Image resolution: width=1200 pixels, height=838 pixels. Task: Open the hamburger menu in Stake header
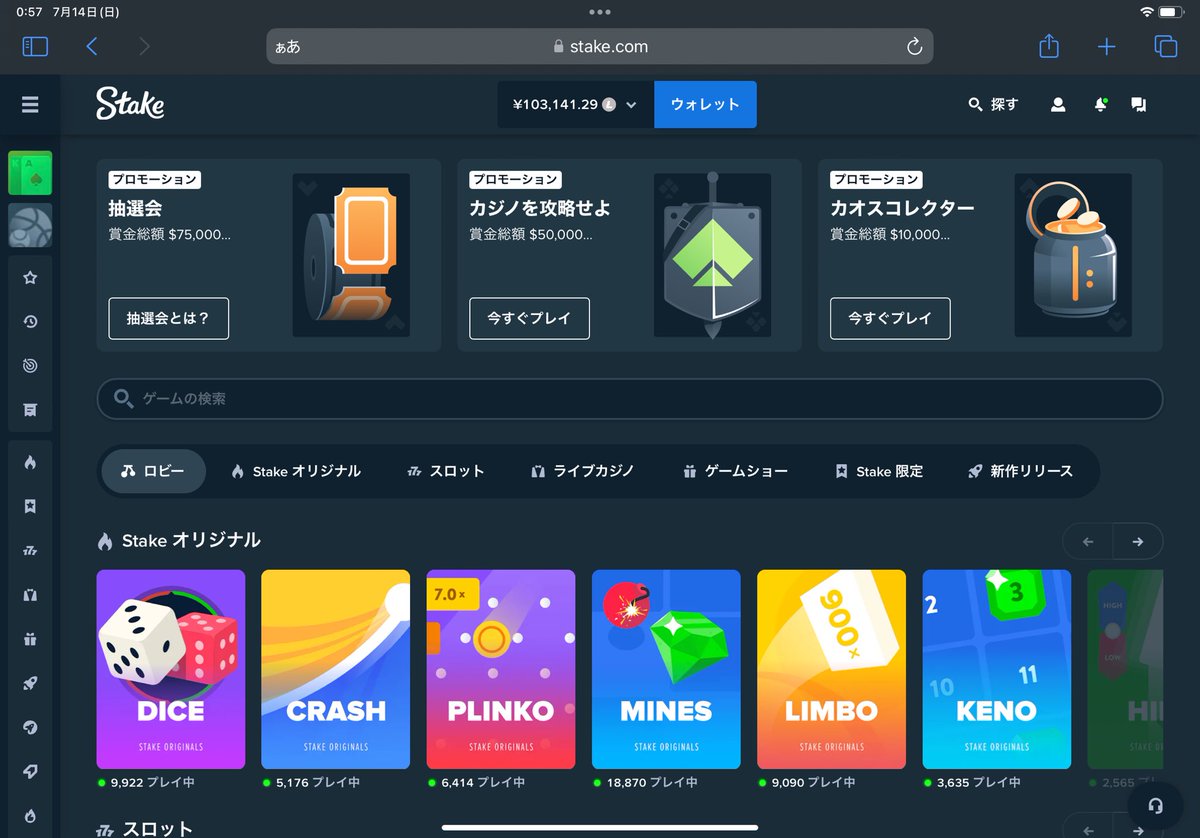point(30,104)
